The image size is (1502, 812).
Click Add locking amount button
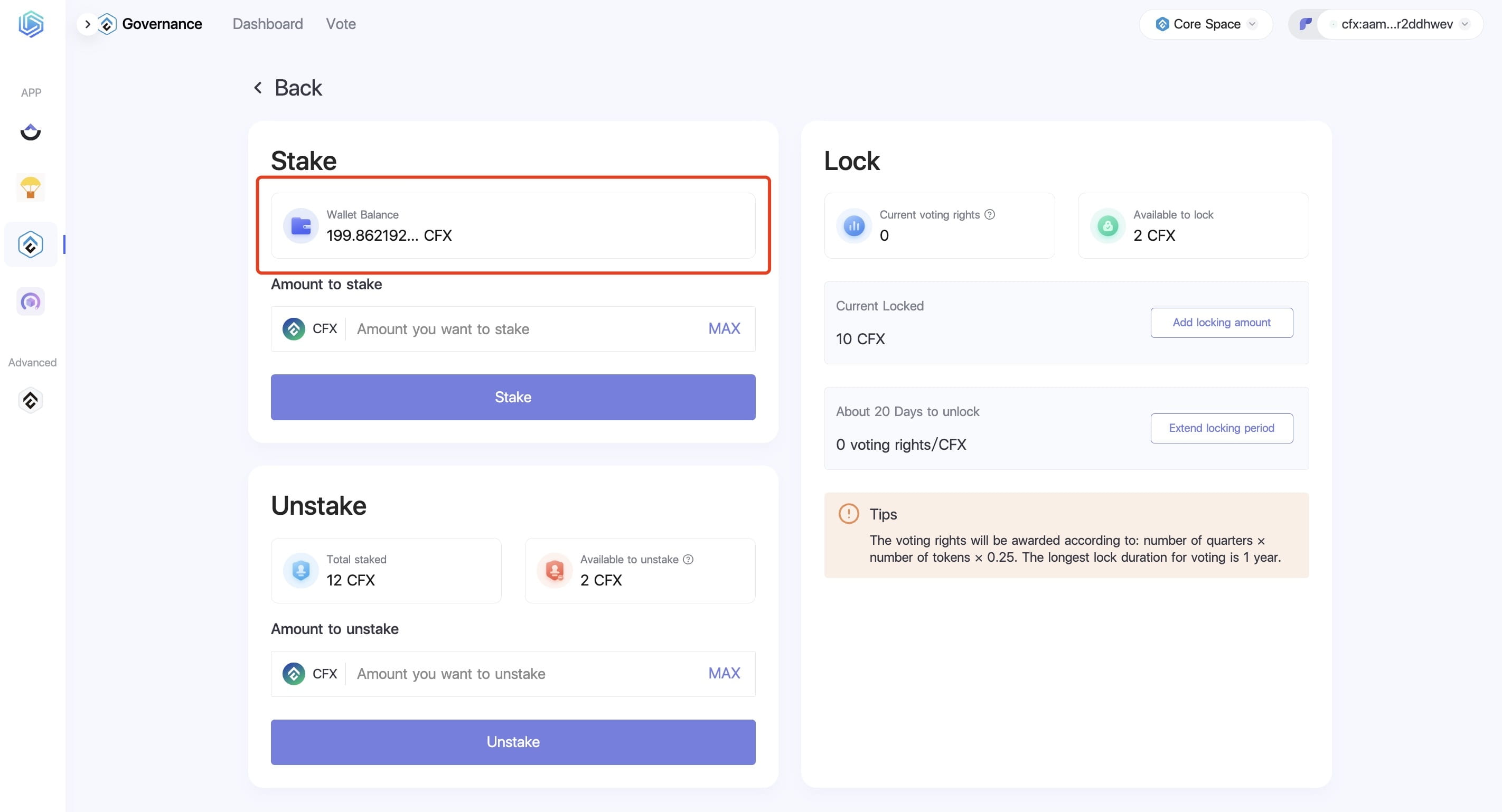1222,323
